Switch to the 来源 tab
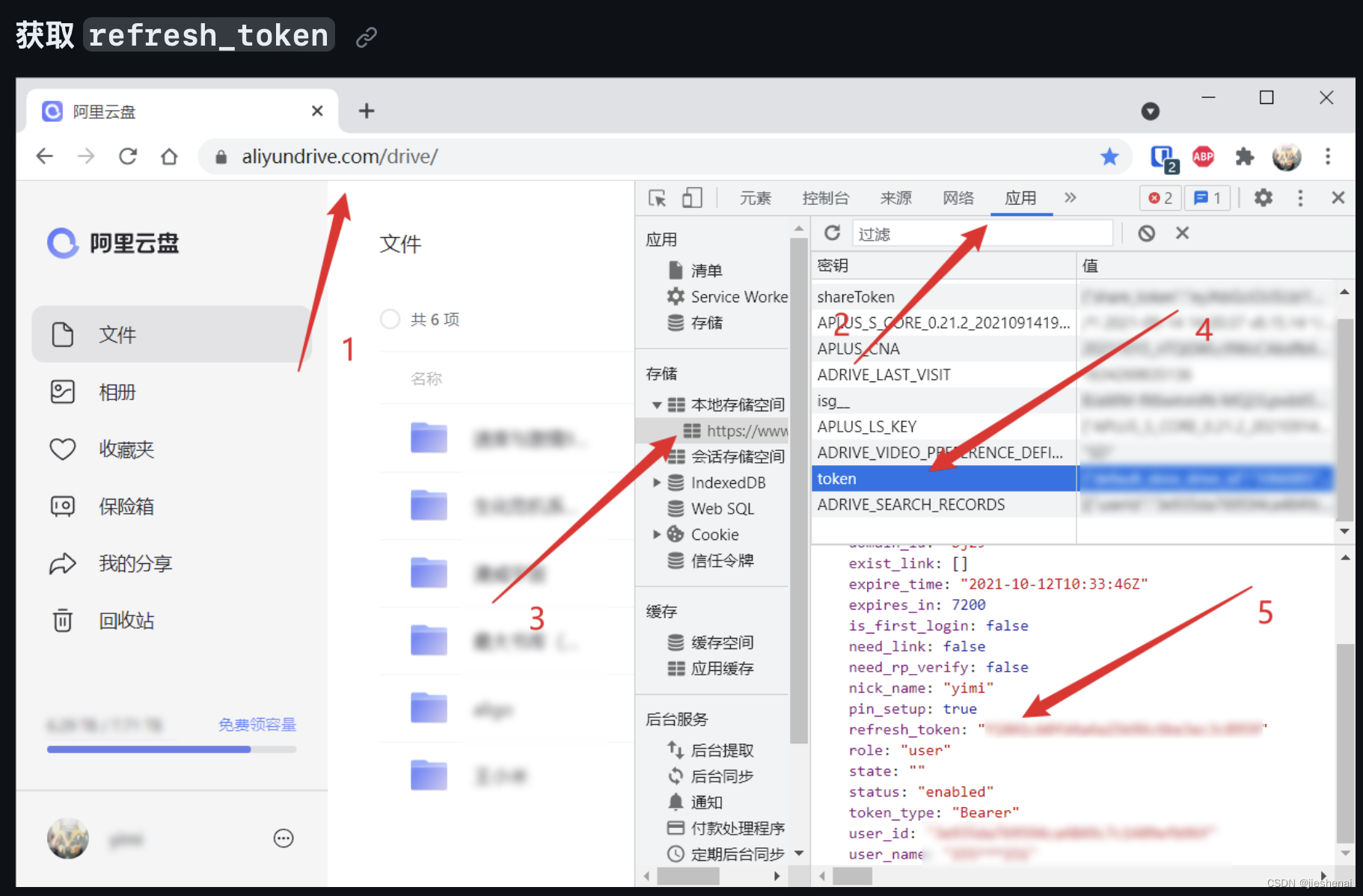The image size is (1363, 896). pyautogui.click(x=896, y=198)
